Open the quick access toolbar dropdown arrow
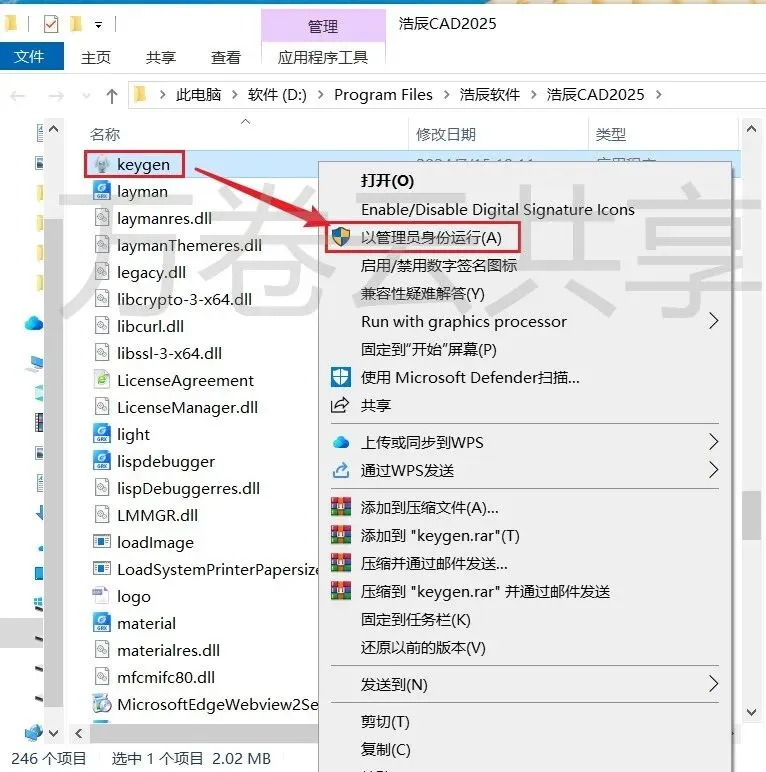This screenshot has height=772, width=766. (x=98, y=25)
